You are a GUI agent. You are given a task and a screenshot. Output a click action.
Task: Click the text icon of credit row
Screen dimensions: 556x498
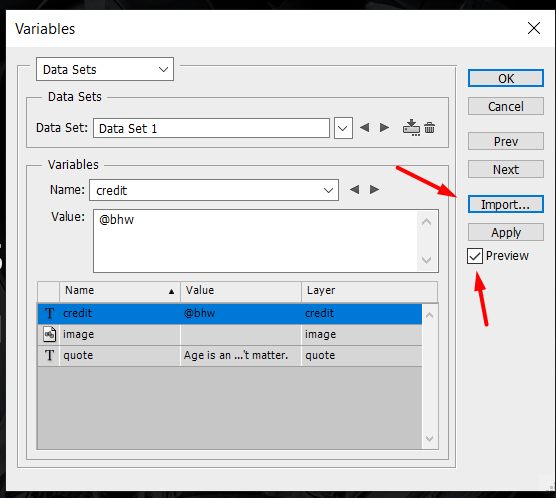pos(49,314)
